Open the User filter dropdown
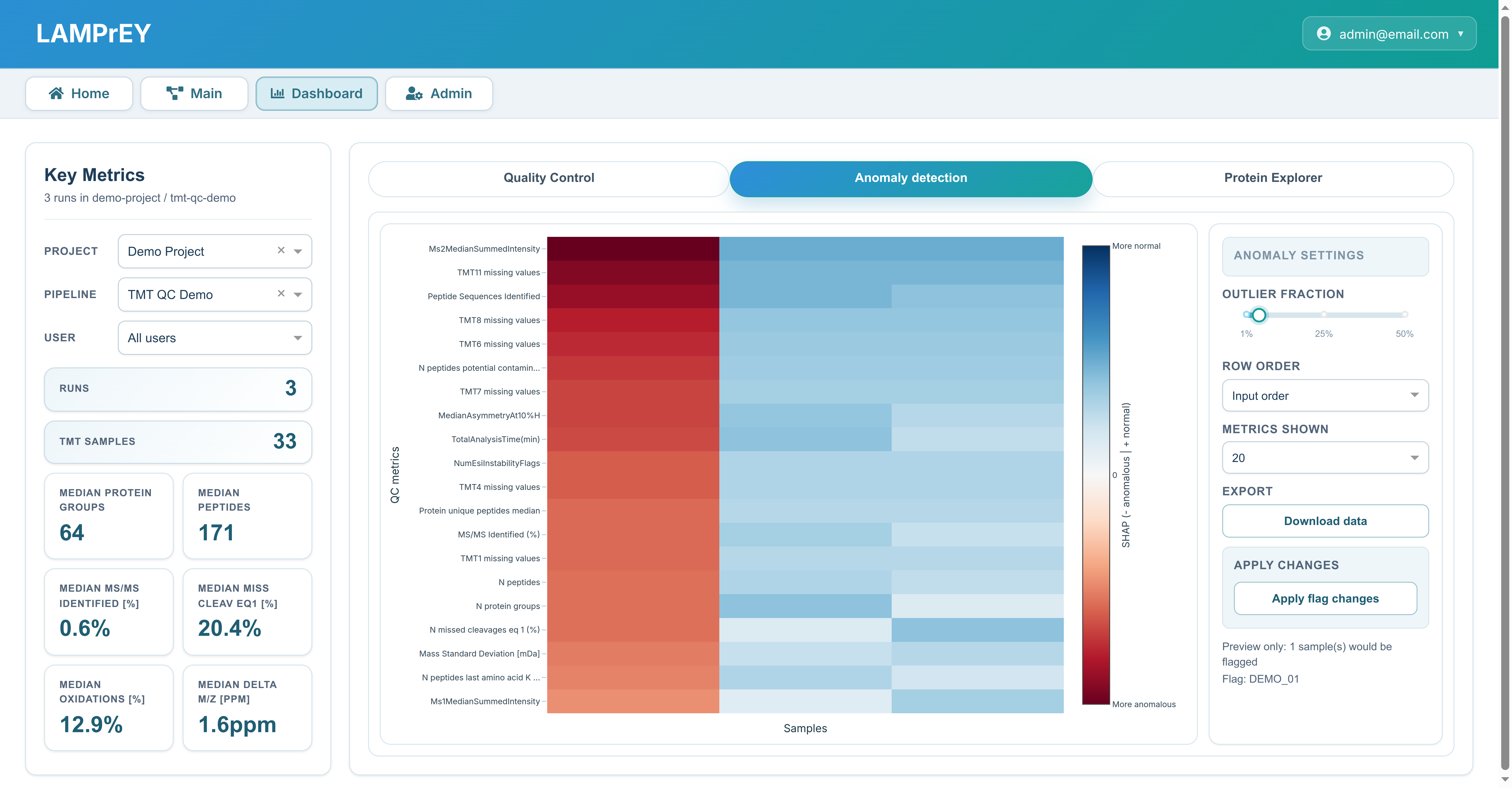 coord(215,338)
